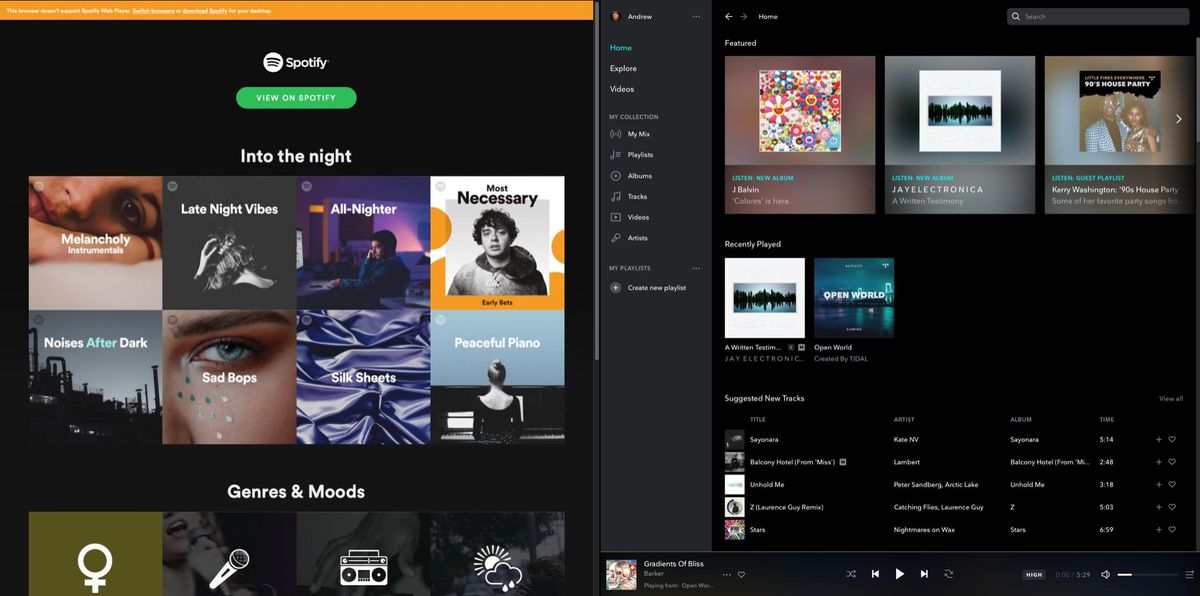
Task: Play the Open World album thumbnail
Action: [854, 296]
